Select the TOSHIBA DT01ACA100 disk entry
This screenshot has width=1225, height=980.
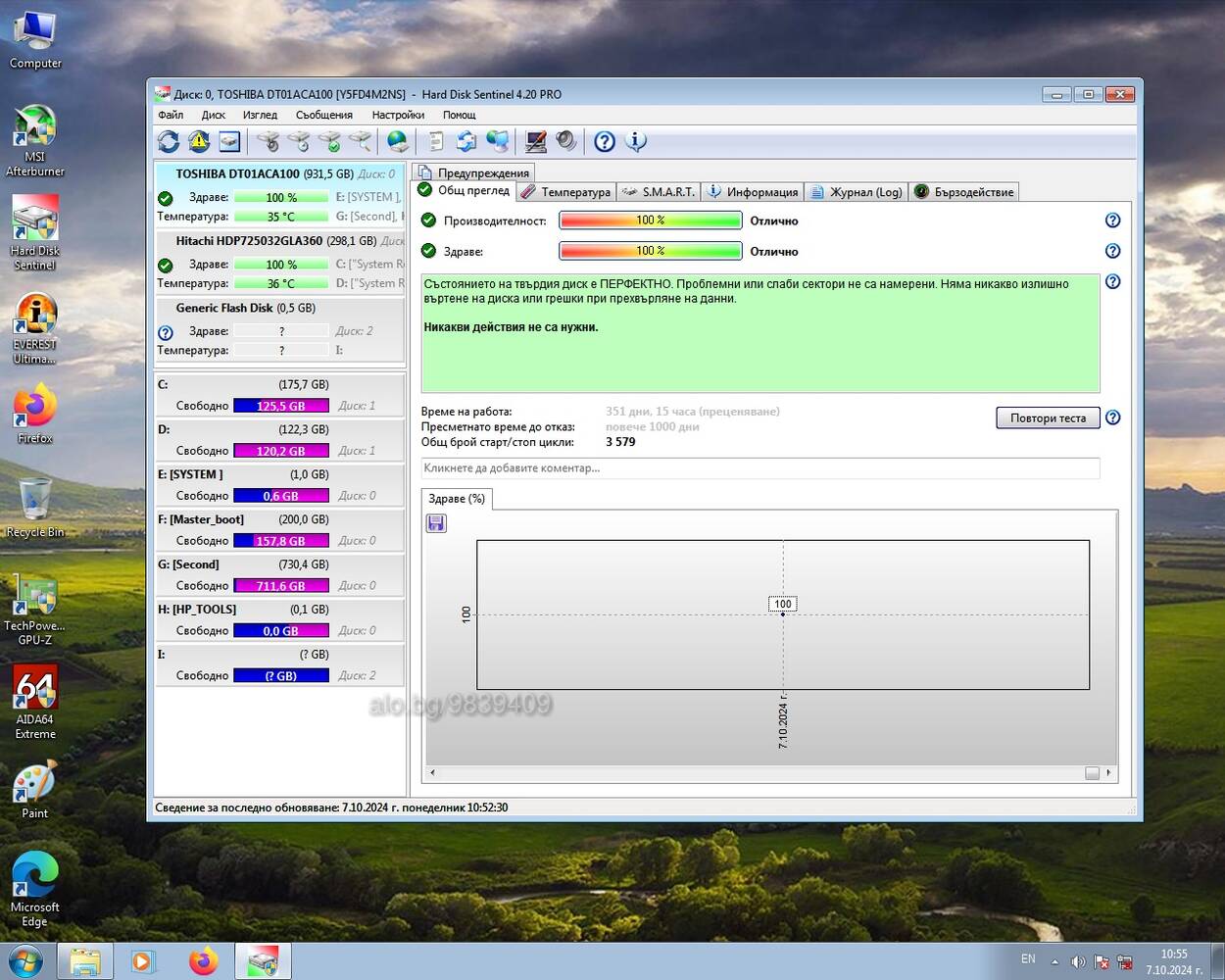coord(279,195)
